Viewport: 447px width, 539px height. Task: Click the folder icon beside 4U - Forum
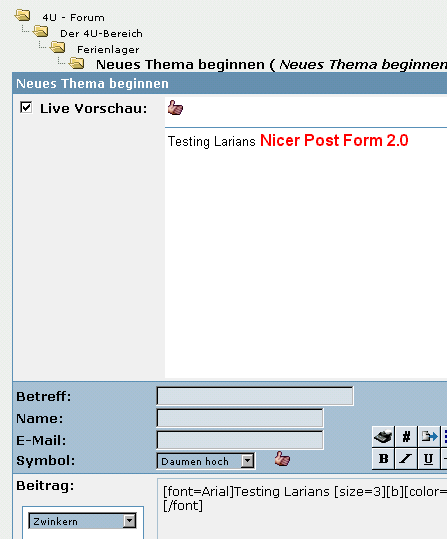tap(23, 15)
